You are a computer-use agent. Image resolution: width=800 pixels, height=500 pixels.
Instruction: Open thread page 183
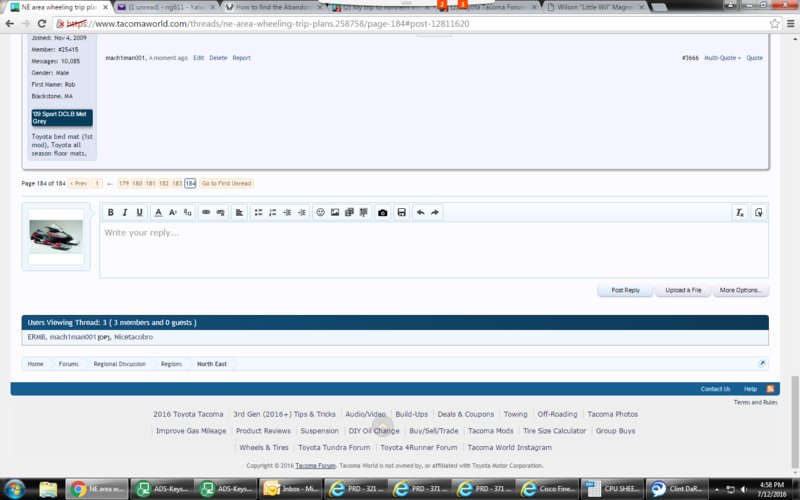[177, 183]
